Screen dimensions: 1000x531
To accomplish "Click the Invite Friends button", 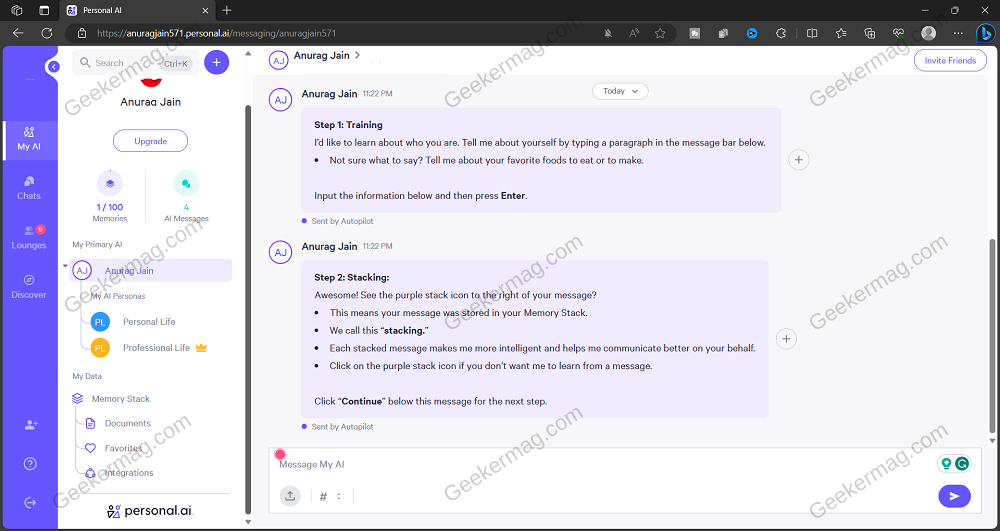I will click(x=950, y=61).
